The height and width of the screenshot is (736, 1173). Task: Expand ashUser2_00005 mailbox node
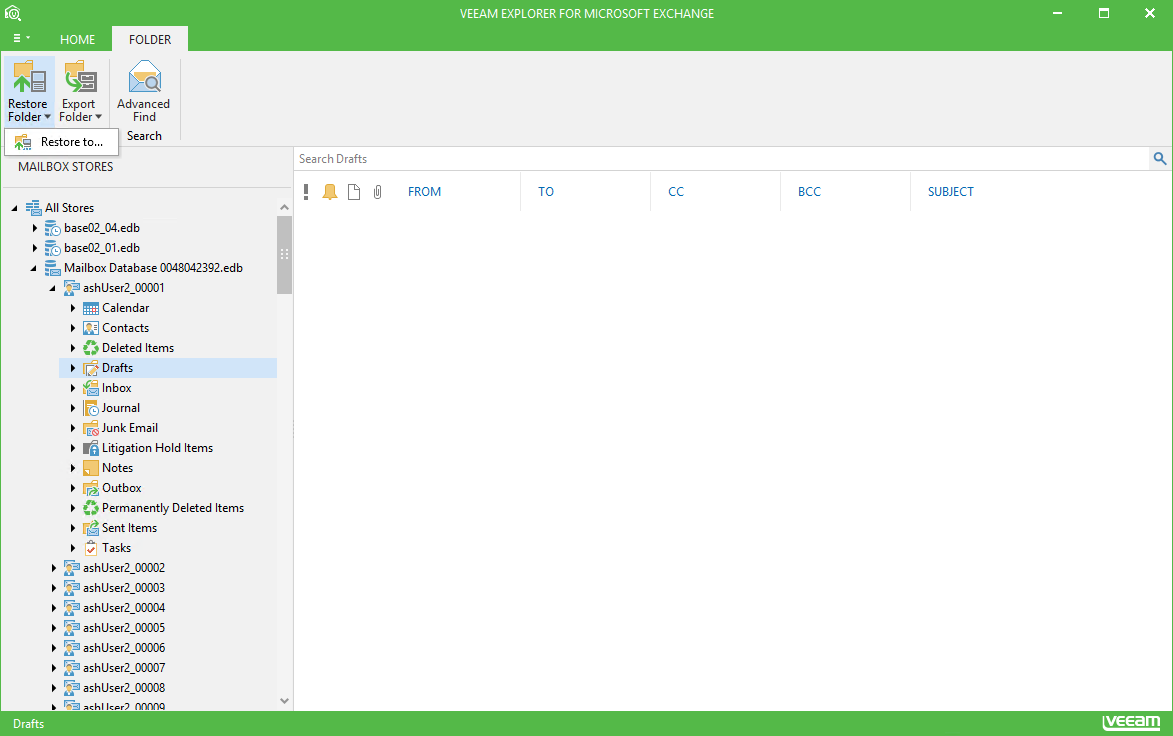coord(54,628)
